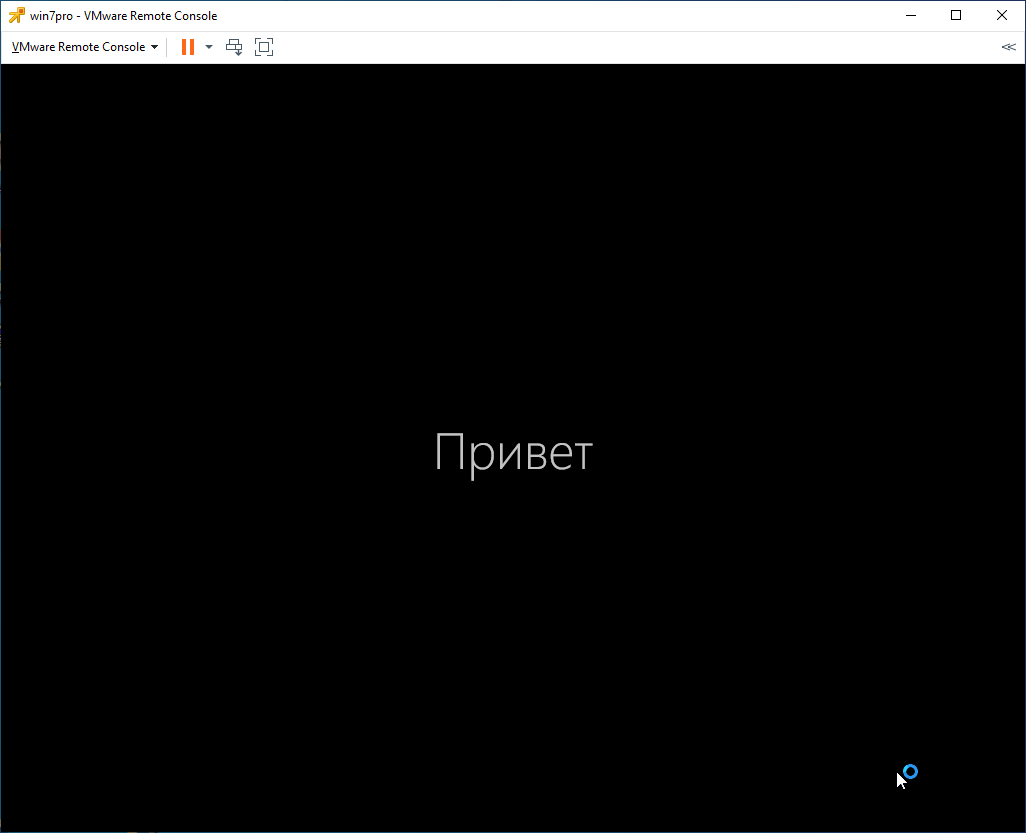Pause the virtual machine with the orange button

click(x=188, y=47)
